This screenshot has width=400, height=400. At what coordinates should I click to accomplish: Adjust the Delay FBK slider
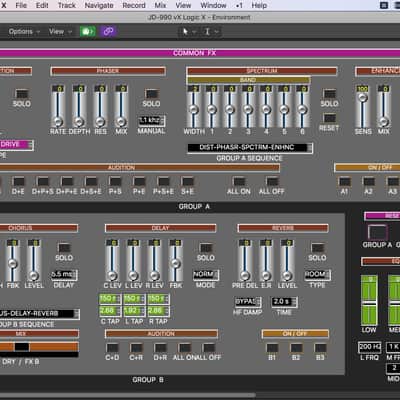point(175,260)
